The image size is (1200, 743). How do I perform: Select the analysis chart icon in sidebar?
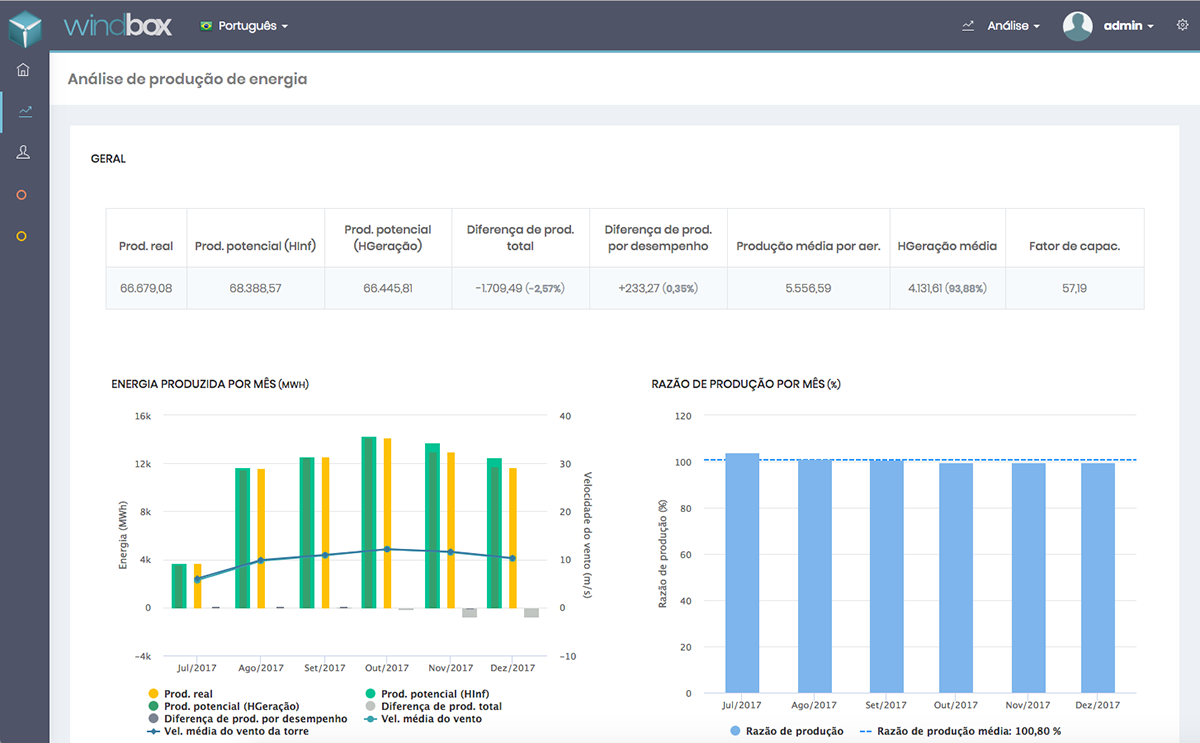tap(24, 111)
